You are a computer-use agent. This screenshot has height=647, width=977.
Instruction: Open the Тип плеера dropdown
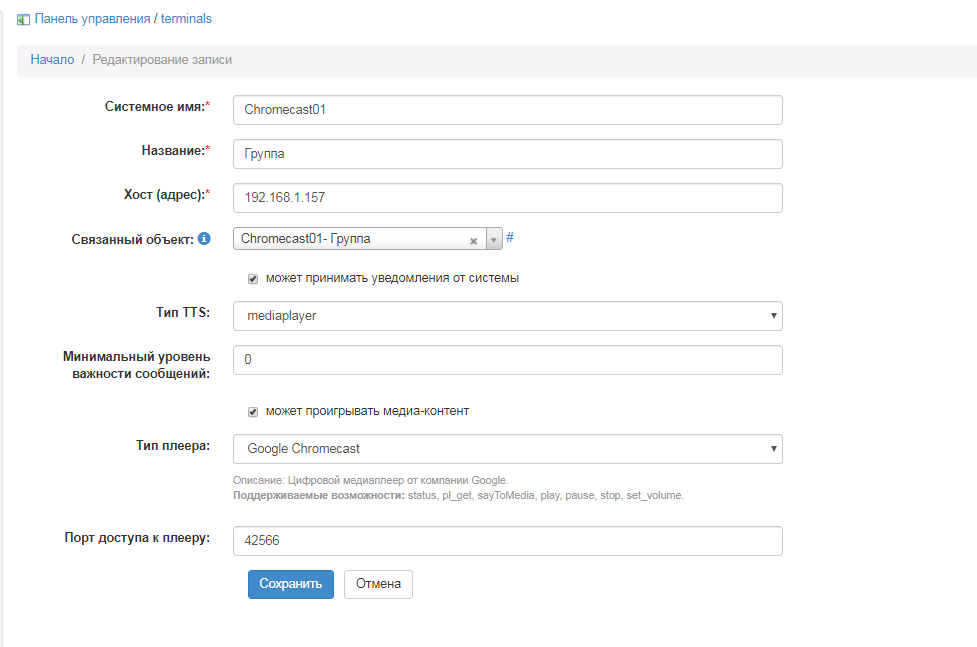[507, 449]
